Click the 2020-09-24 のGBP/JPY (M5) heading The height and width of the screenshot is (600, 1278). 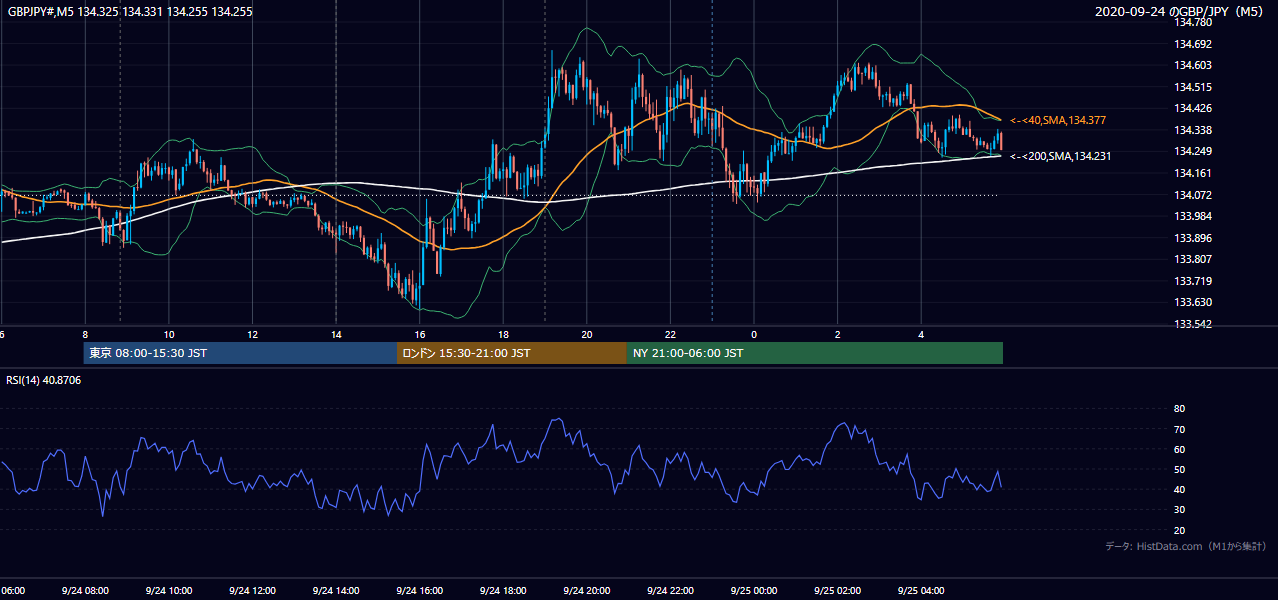(x=1181, y=12)
